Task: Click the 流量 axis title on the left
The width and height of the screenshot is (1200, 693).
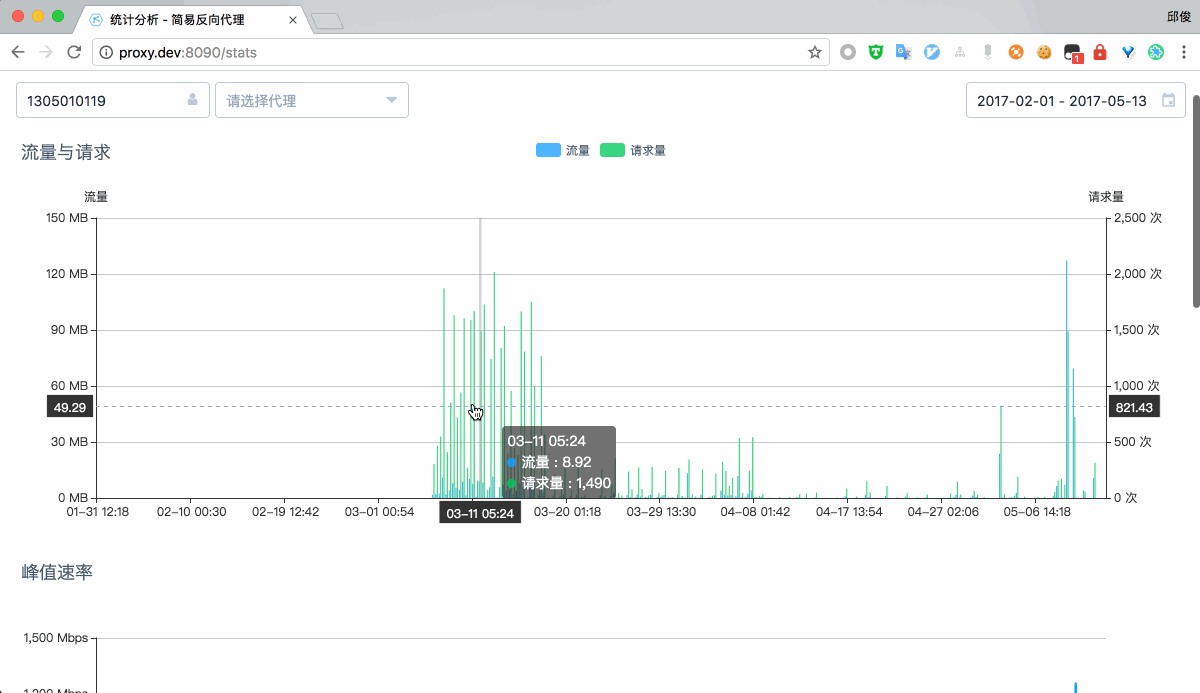Action: (96, 197)
